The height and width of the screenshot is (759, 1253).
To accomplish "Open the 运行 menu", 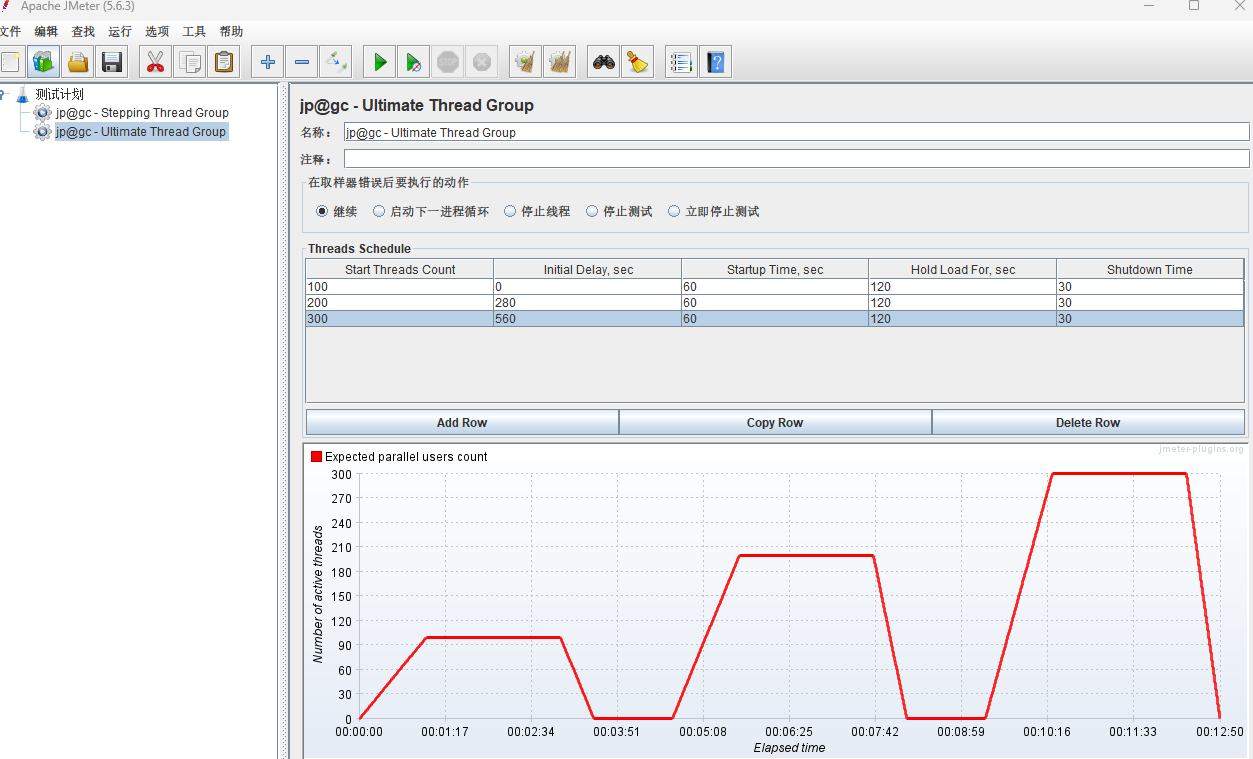I will 120,31.
